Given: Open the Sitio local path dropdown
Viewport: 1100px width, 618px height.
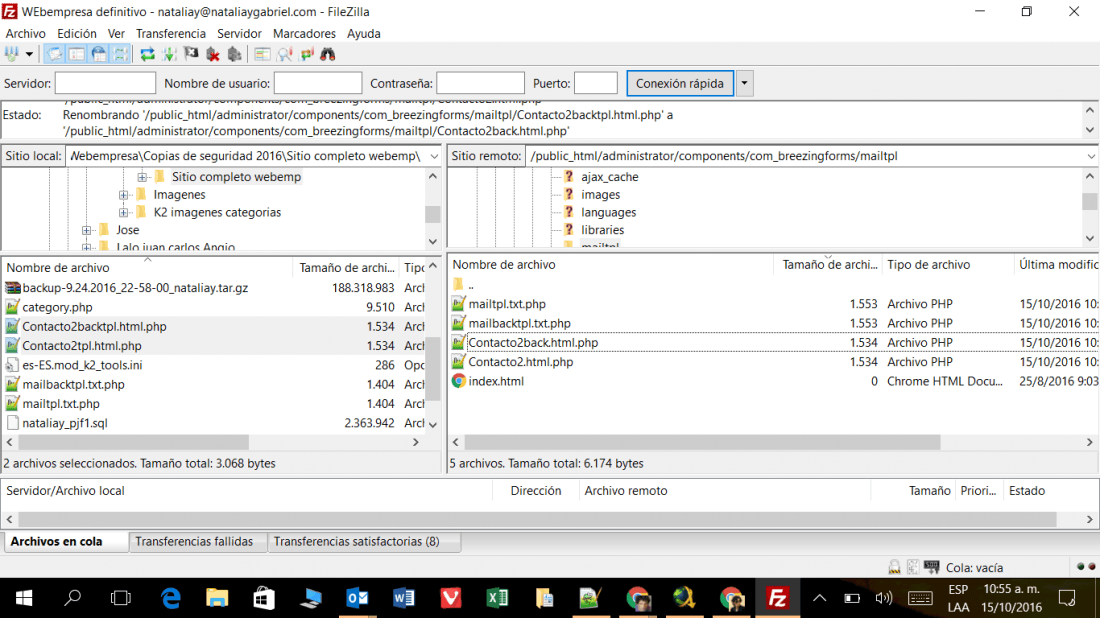Looking at the screenshot, I should [434, 156].
